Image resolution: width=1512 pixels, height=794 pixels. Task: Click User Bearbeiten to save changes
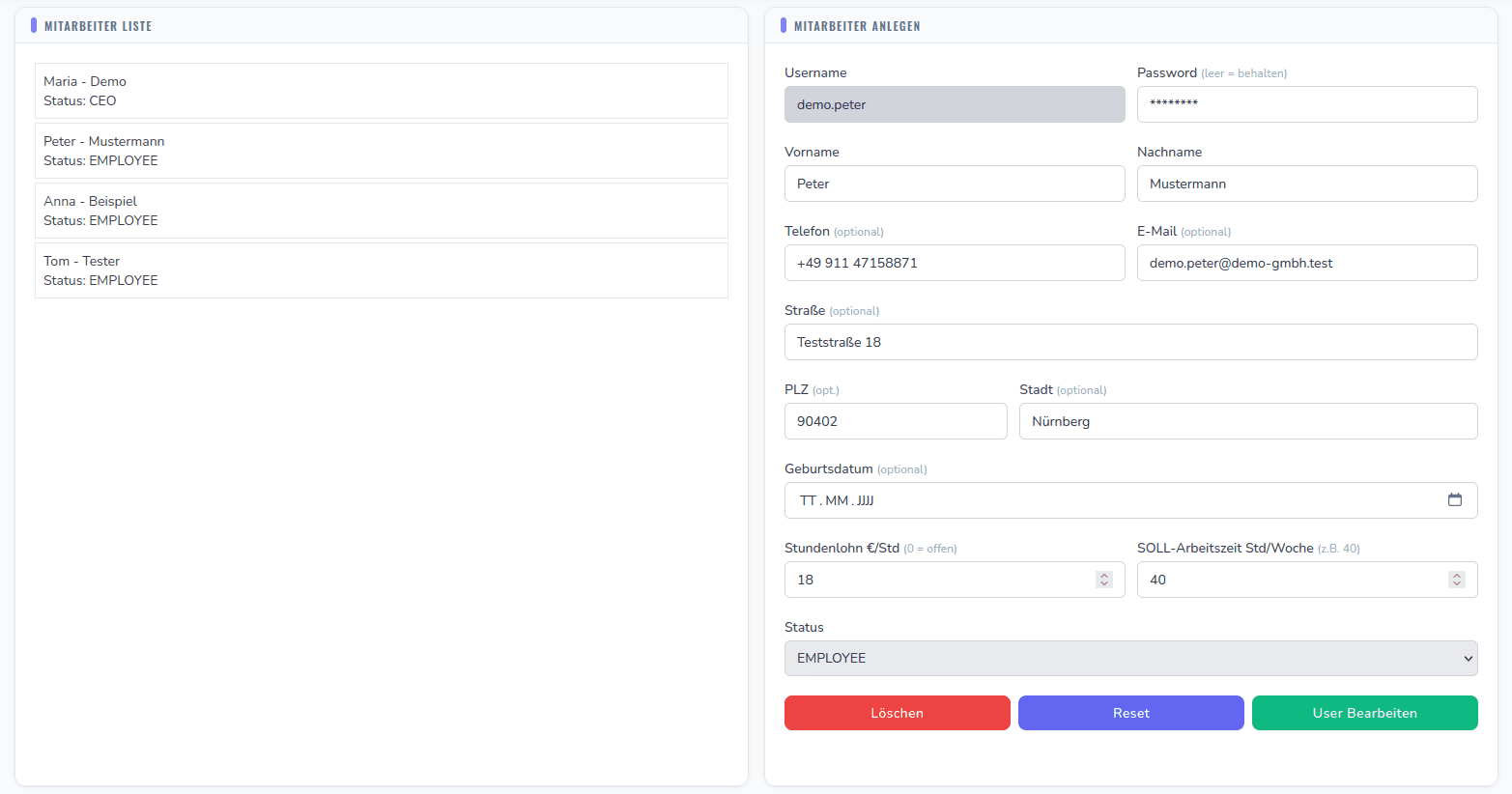(1364, 713)
